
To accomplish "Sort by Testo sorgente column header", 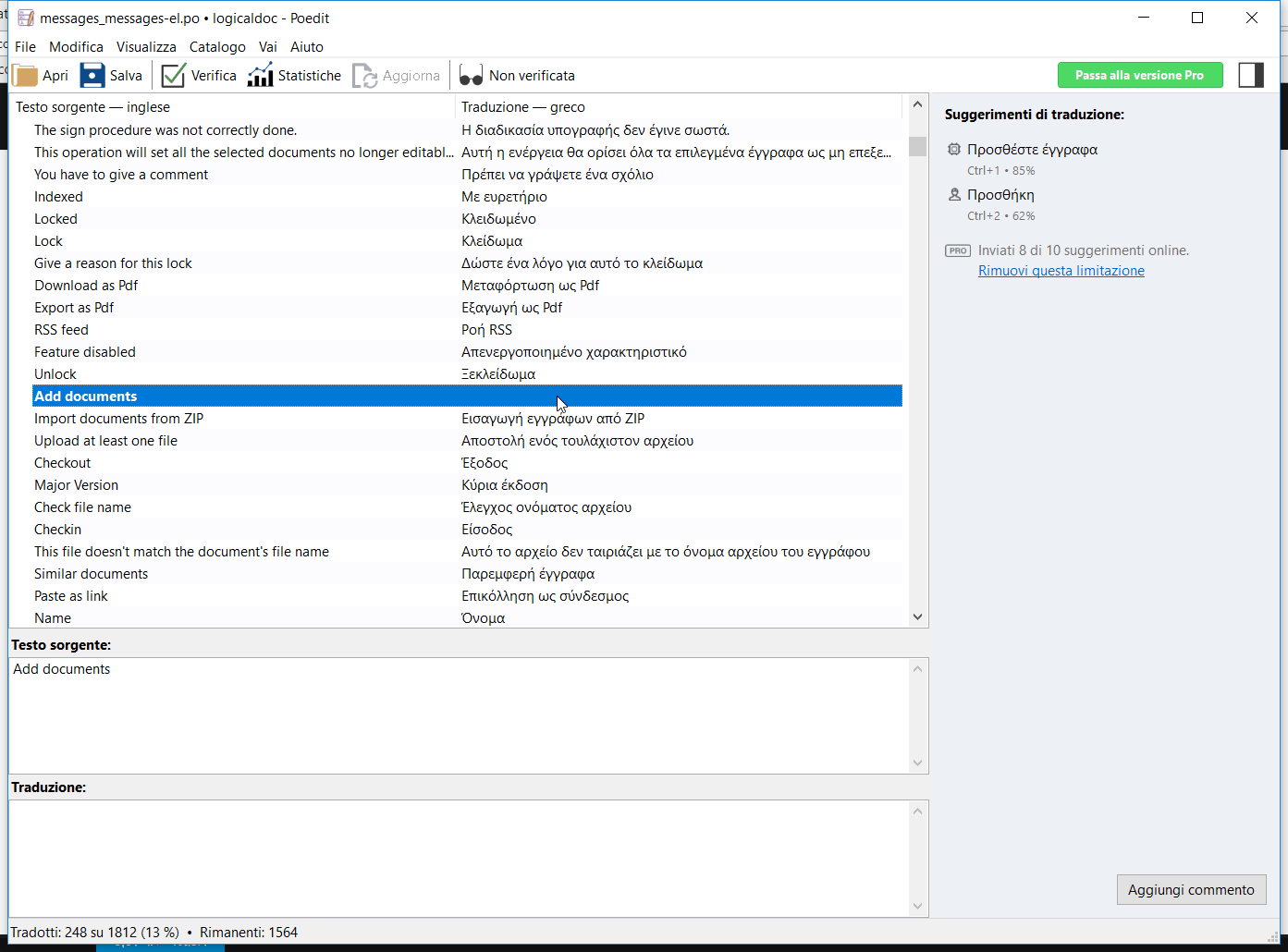I will tap(92, 107).
